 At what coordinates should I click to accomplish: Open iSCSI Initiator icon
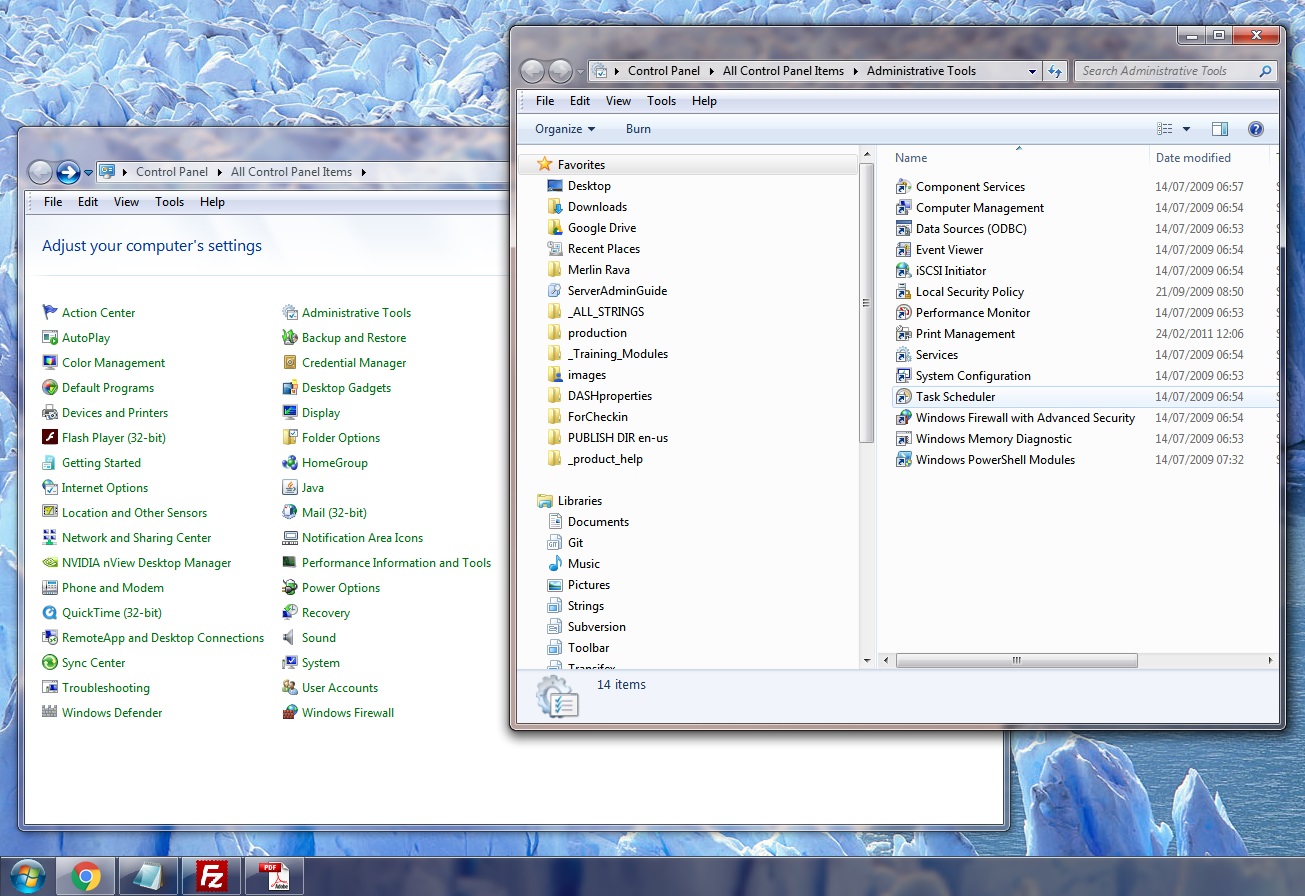(903, 271)
